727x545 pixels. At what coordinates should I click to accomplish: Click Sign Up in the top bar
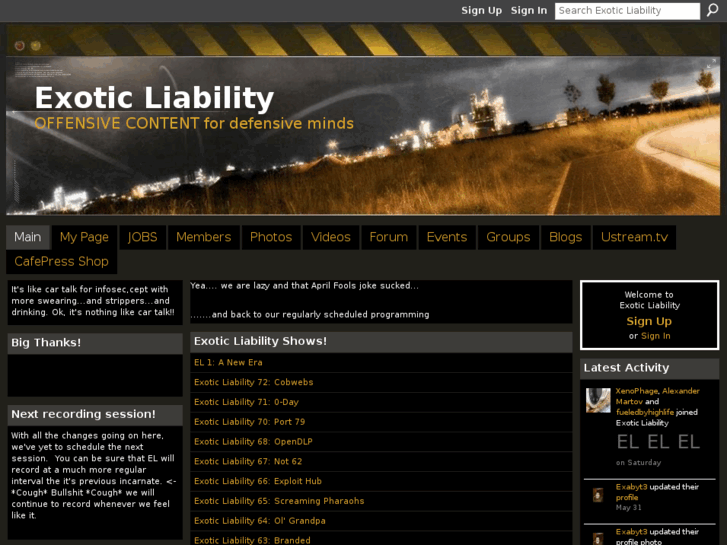[x=481, y=10]
